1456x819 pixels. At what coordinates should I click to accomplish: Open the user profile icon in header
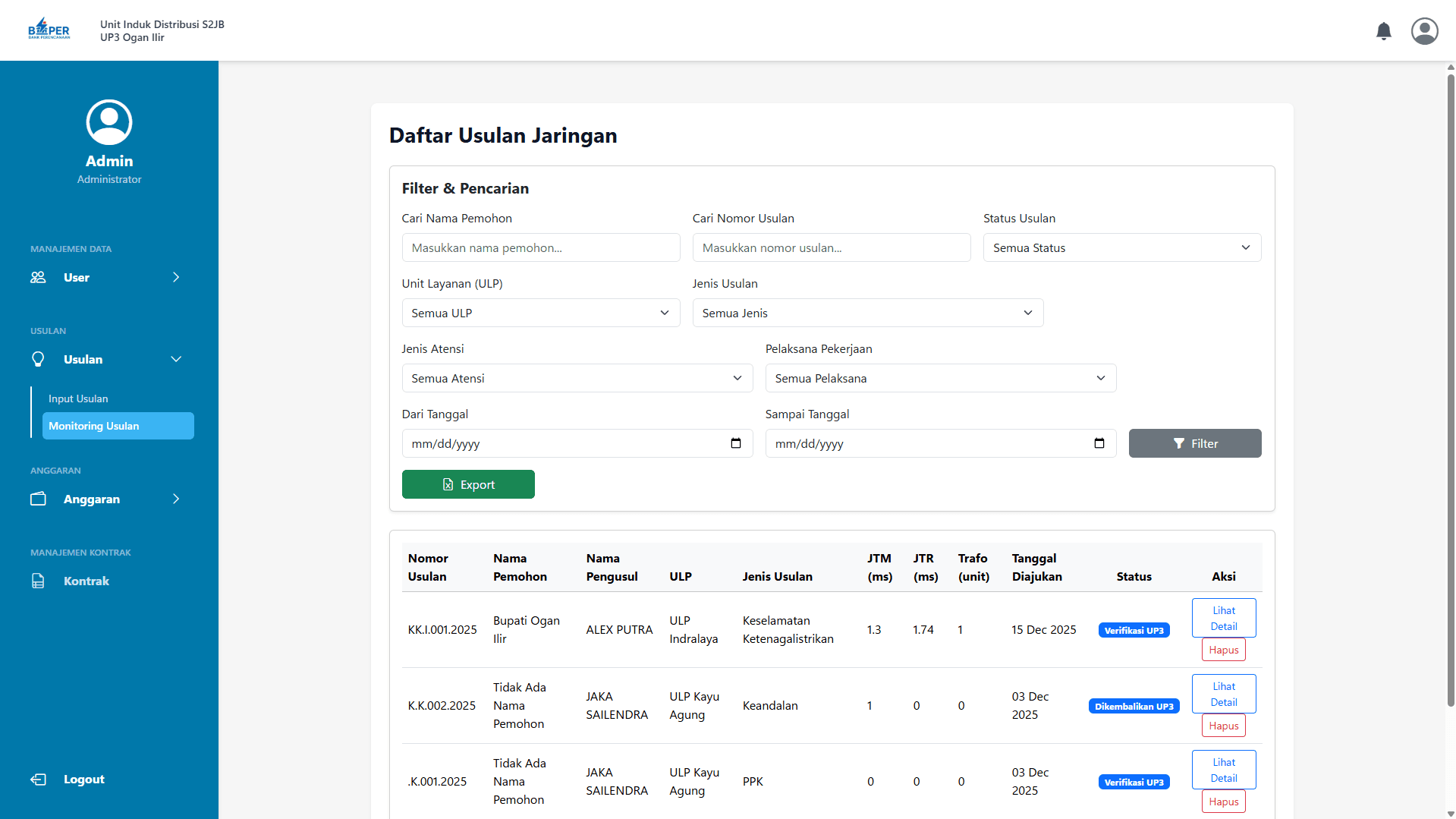coord(1424,31)
